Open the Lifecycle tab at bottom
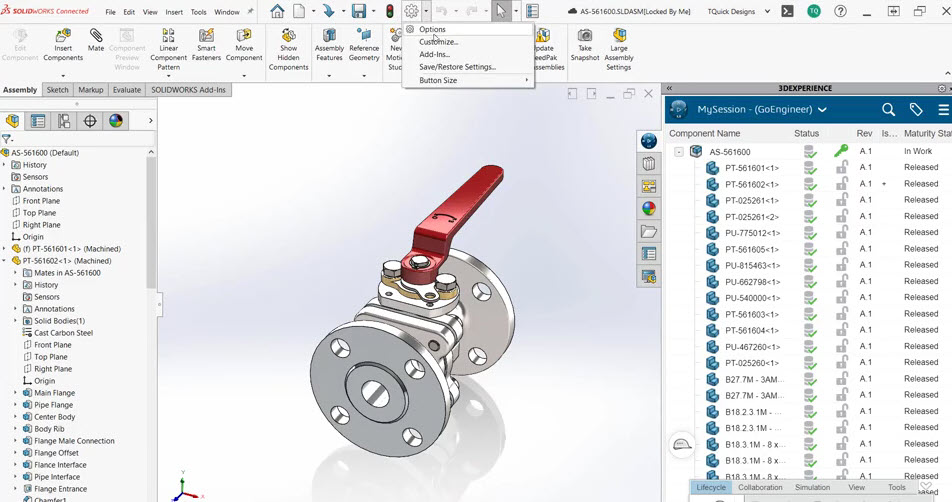Image resolution: width=952 pixels, height=502 pixels. coord(711,487)
